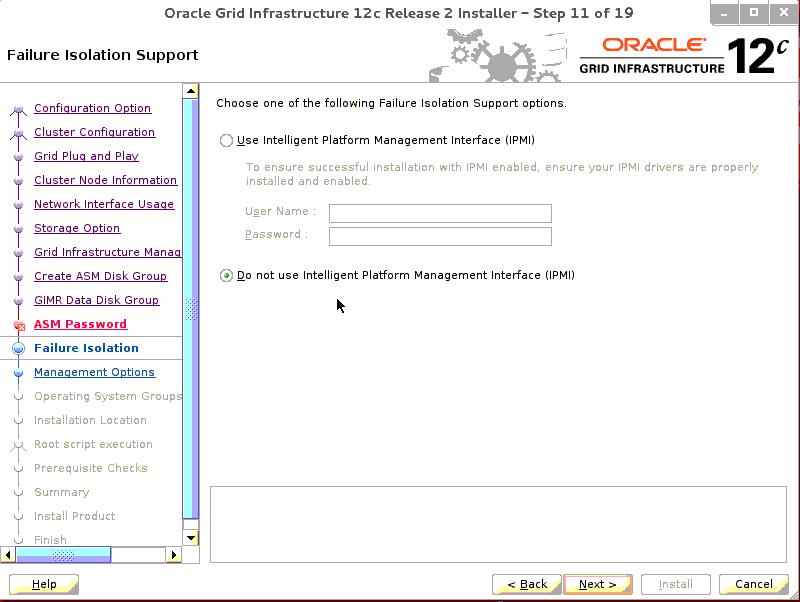Click the 'User Name :' label
The image size is (800, 602).
tap(281, 211)
